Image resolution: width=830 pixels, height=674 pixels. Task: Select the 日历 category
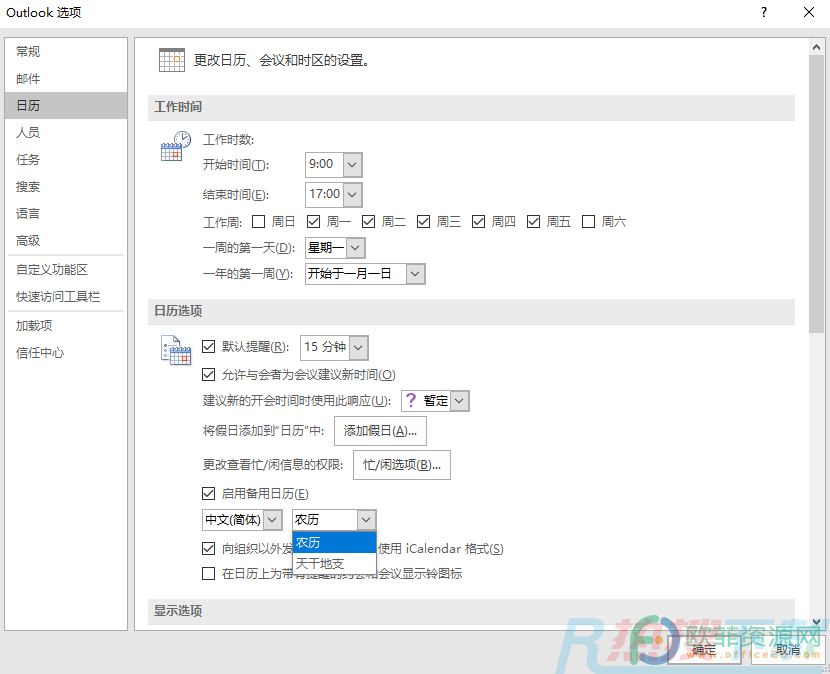pos(66,105)
